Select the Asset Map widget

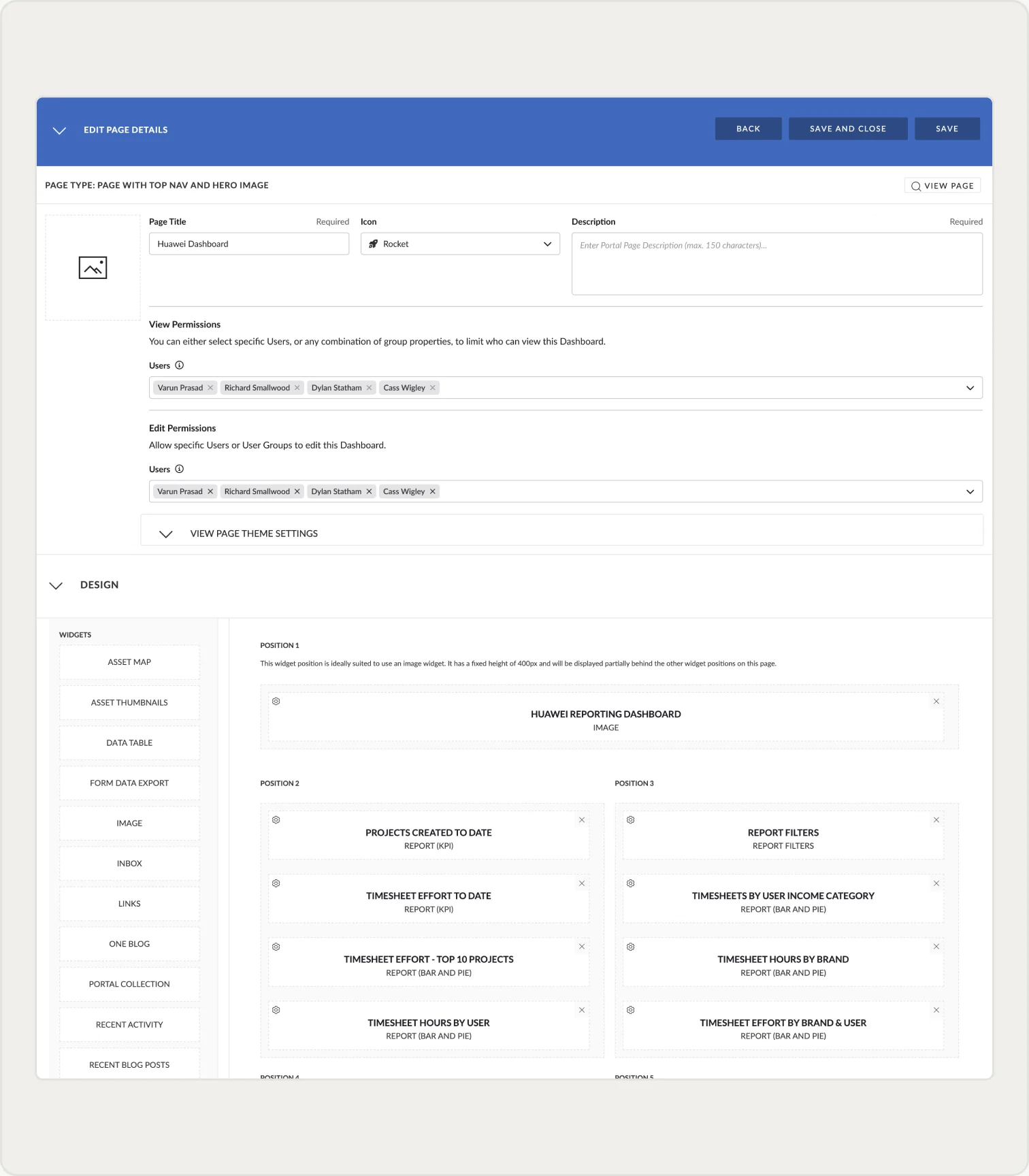tap(129, 662)
